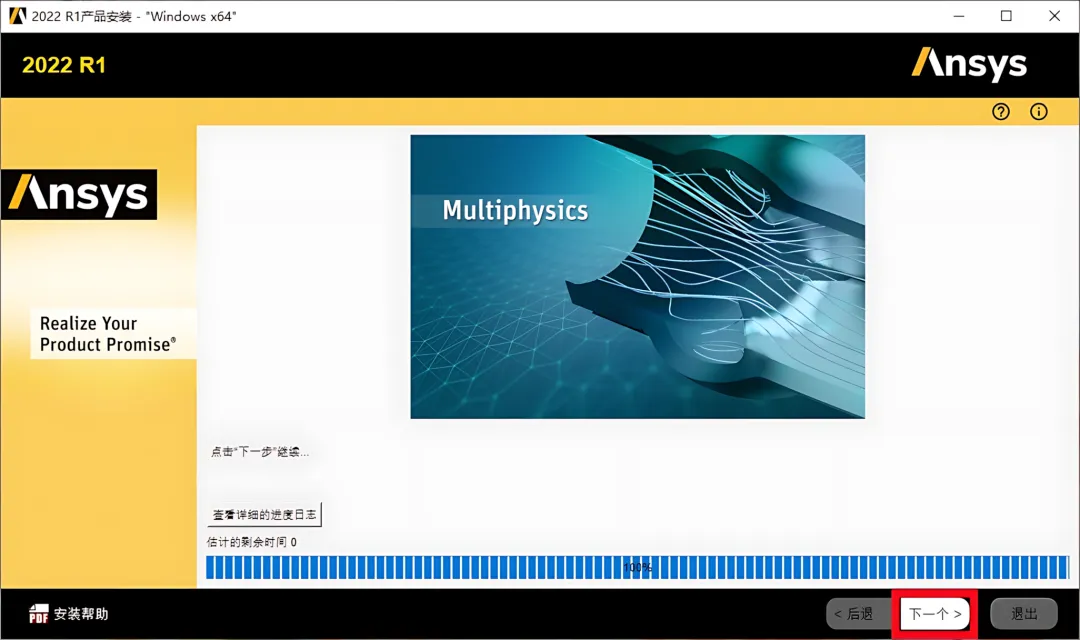This screenshot has width=1080, height=640.
Task: Click the 2022 R1 version label
Action: tap(64, 65)
